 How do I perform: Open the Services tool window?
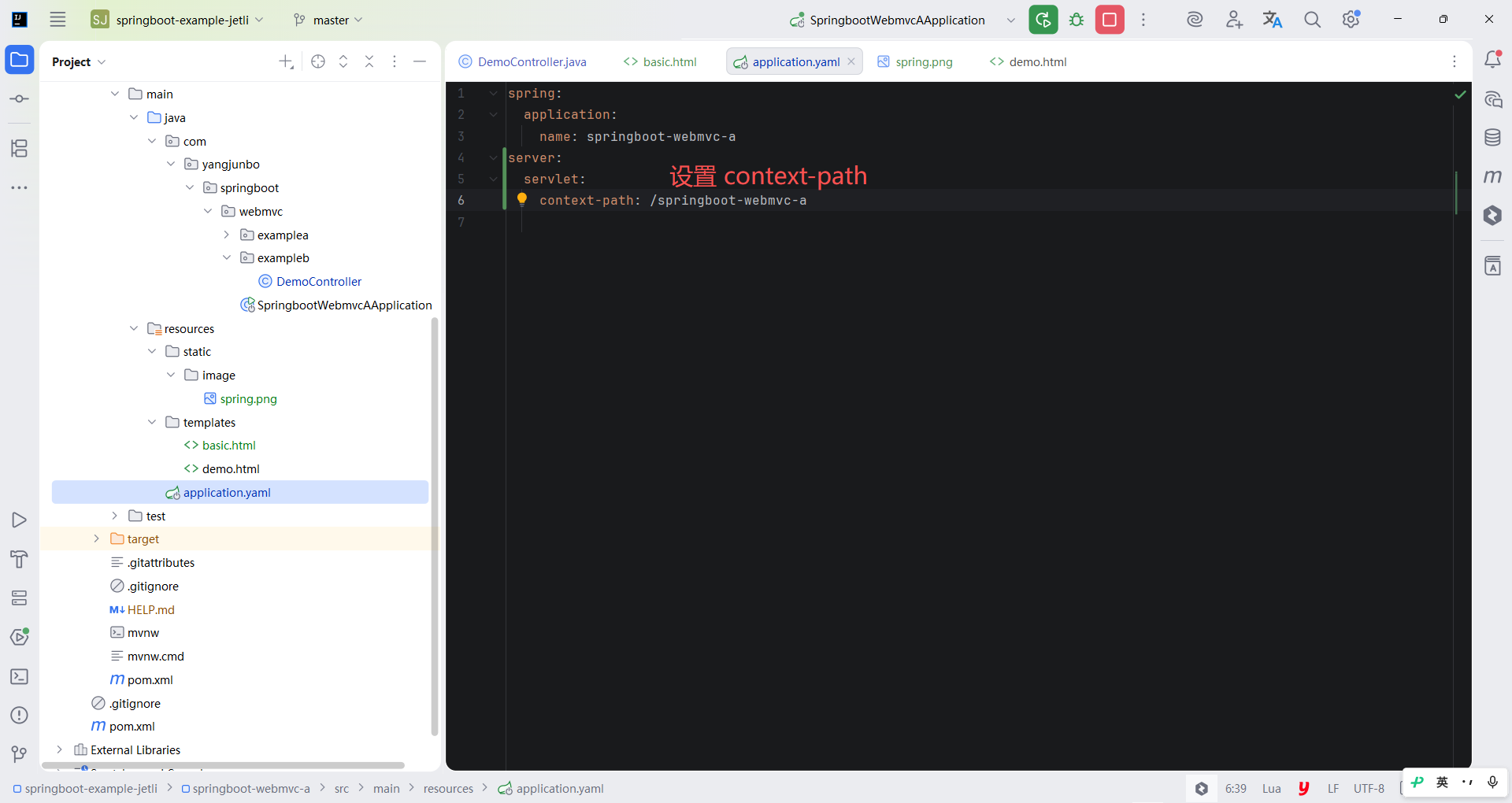[x=20, y=598]
